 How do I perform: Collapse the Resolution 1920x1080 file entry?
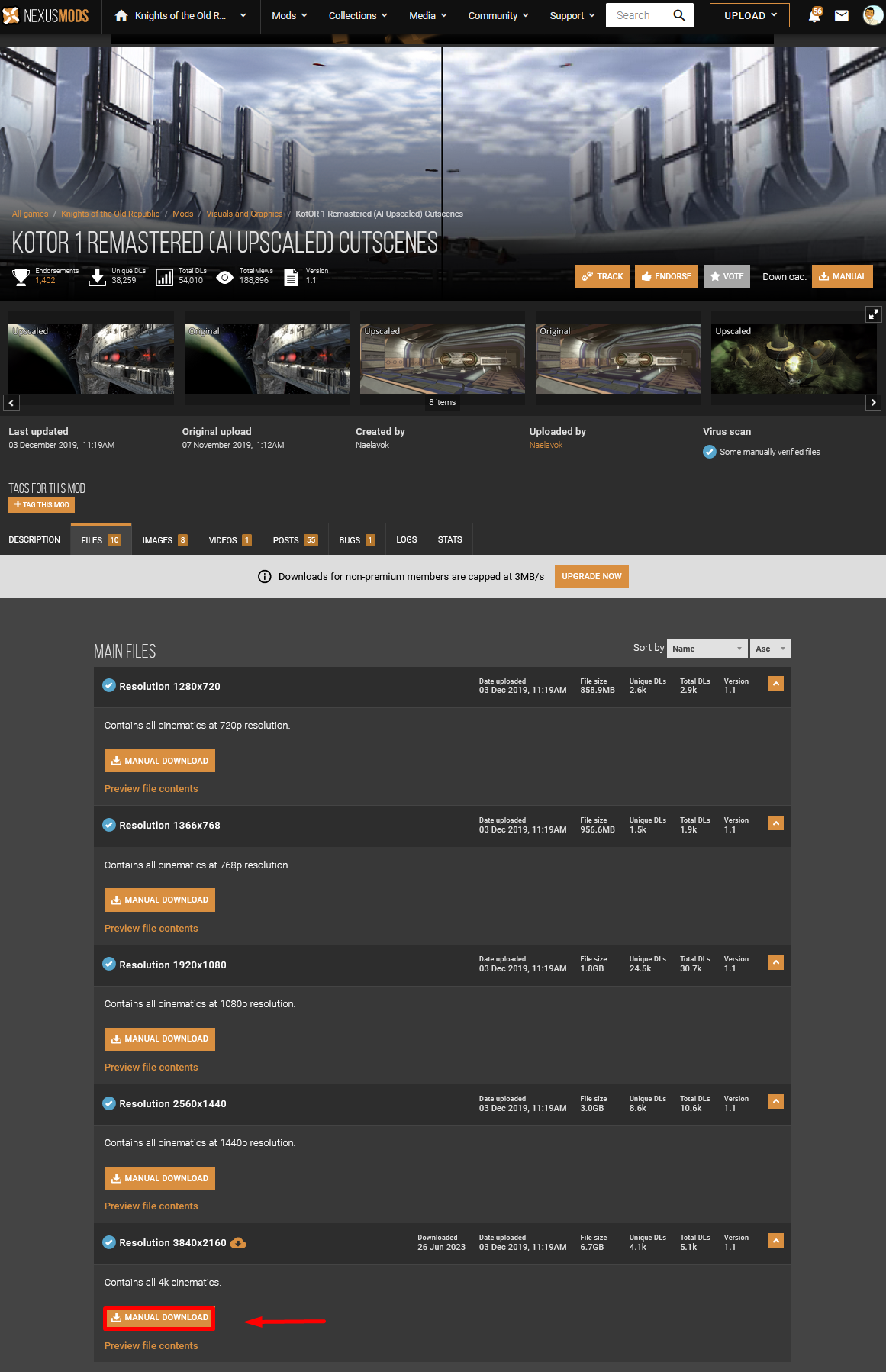click(x=776, y=962)
